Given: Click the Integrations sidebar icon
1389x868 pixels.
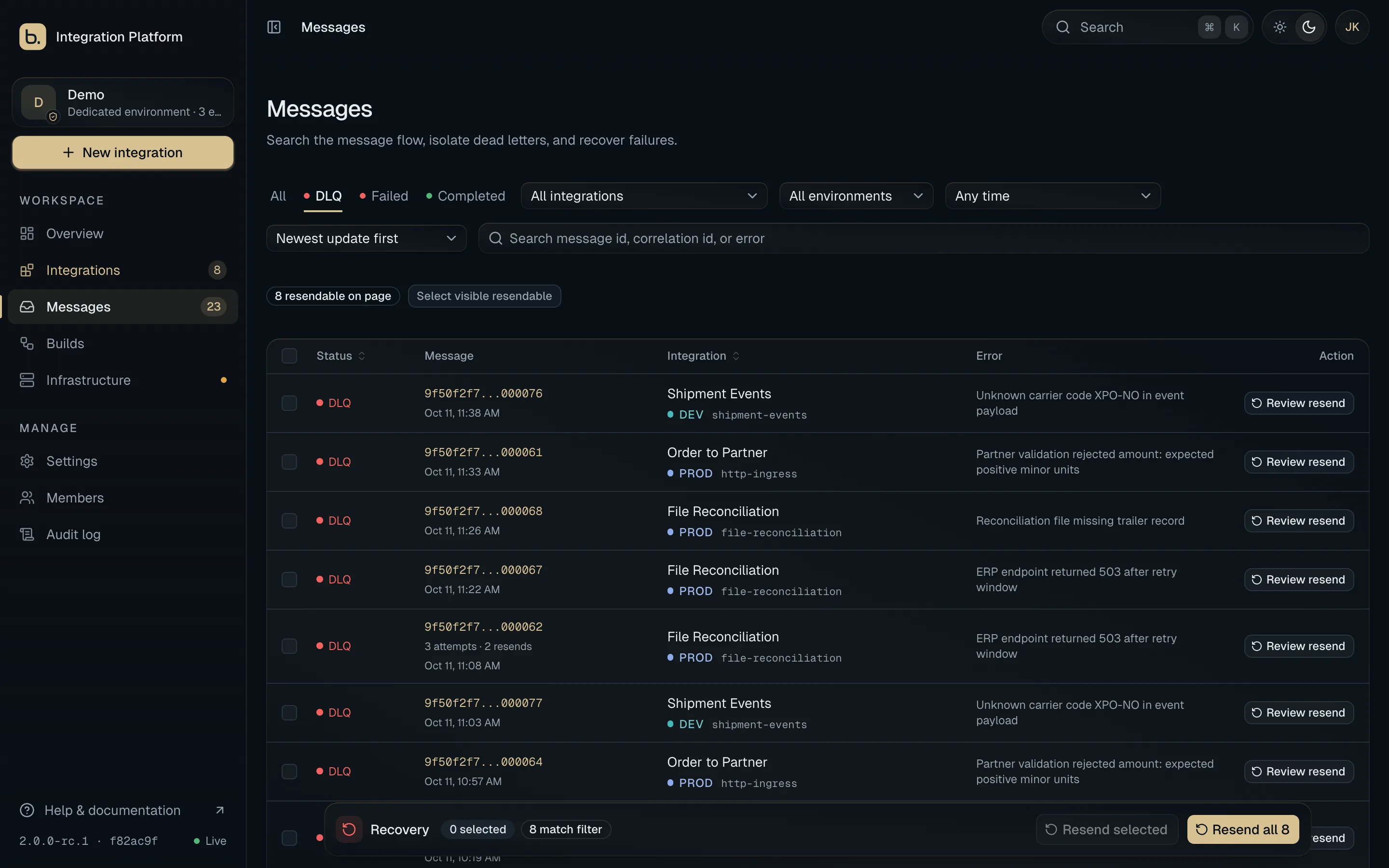Looking at the screenshot, I should 27,271.
